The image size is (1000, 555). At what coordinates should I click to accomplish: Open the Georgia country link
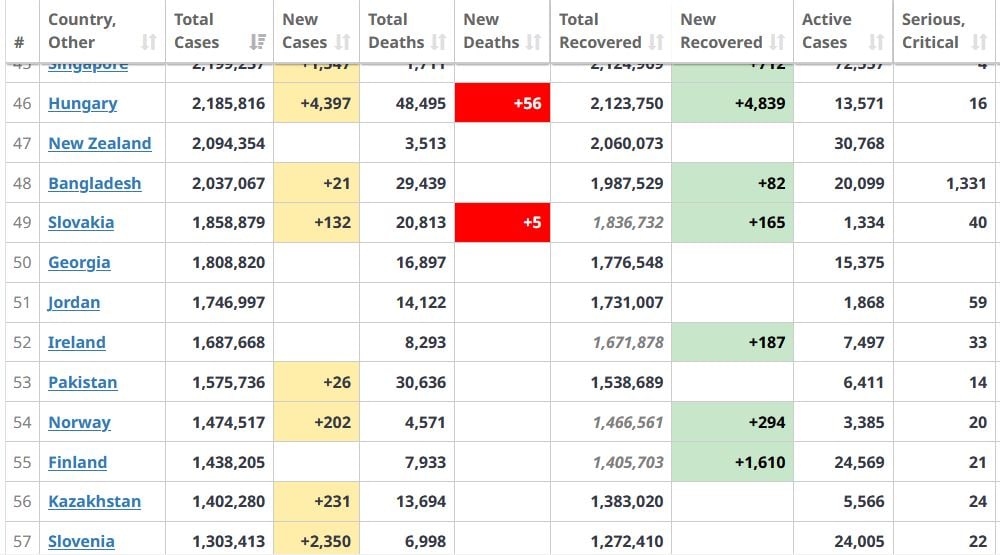pyautogui.click(x=79, y=263)
